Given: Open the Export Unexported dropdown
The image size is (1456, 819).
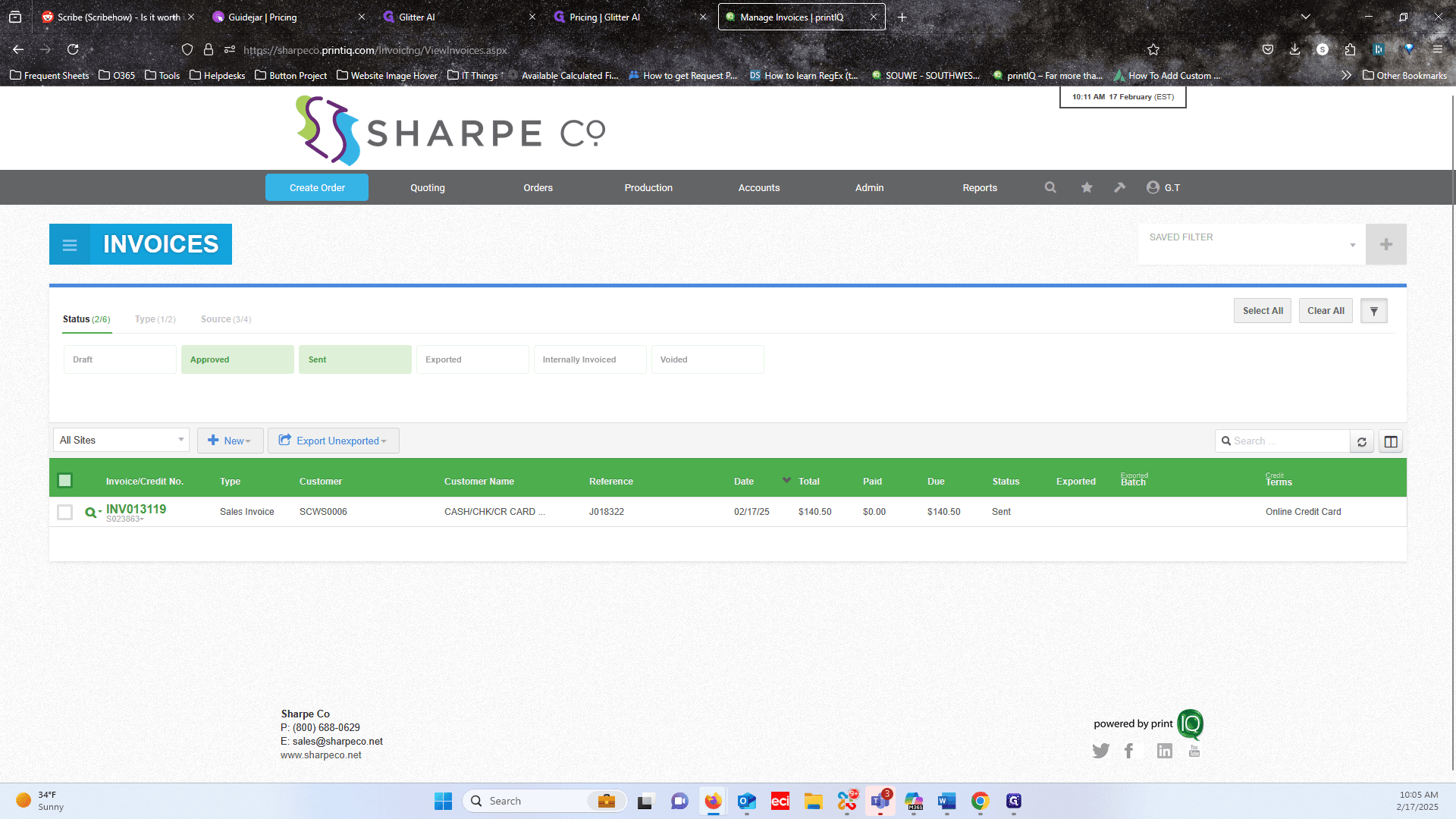Looking at the screenshot, I should click(334, 441).
